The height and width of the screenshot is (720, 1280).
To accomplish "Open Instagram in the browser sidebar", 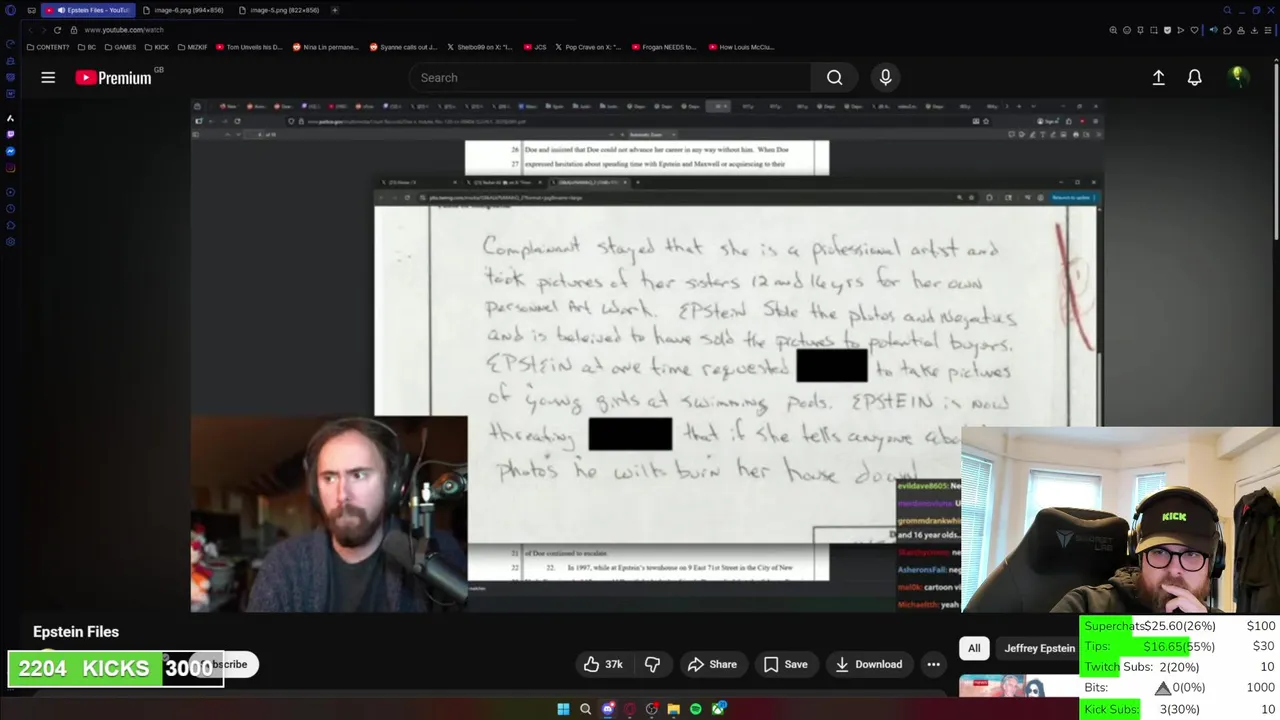I will (x=11, y=167).
